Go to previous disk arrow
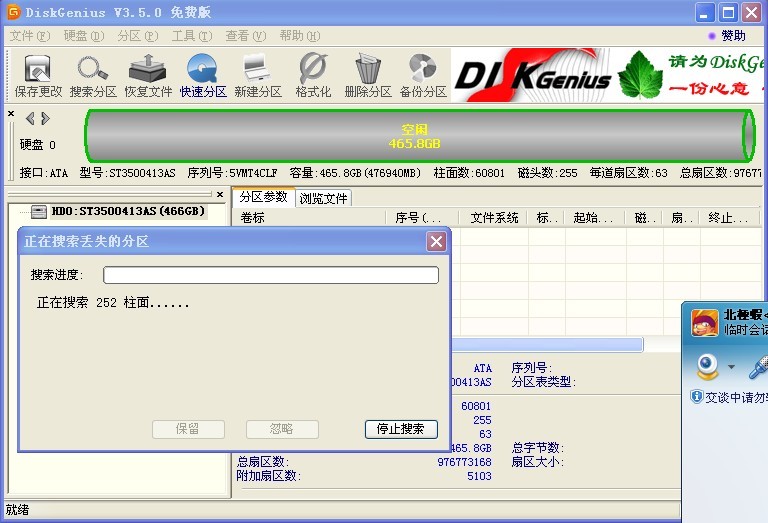768x523 pixels. click(x=30, y=118)
